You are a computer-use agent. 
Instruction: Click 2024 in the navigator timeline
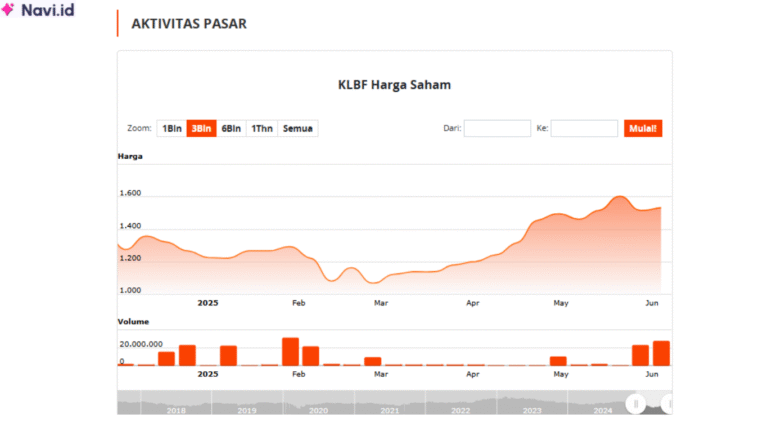(603, 410)
